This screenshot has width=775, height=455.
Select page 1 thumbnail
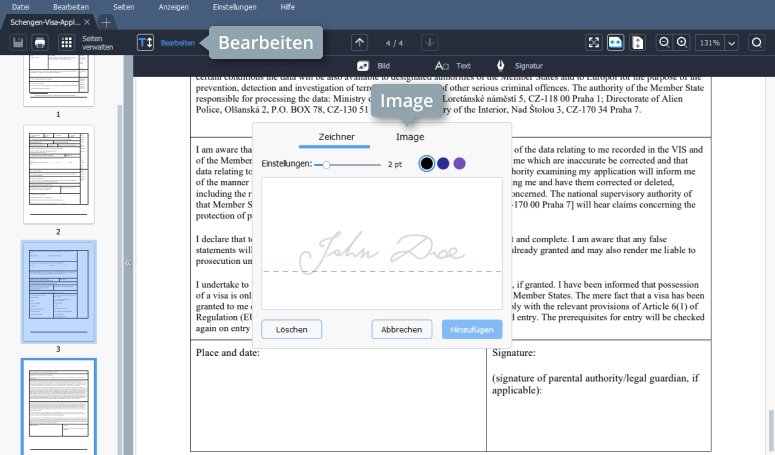[x=59, y=79]
